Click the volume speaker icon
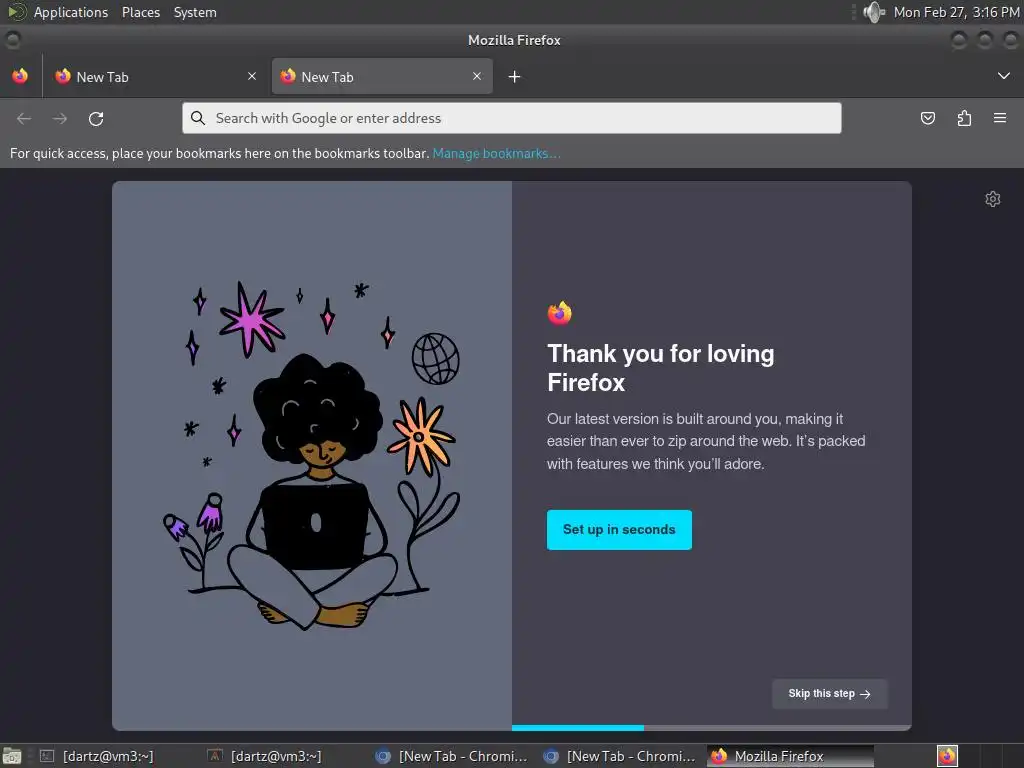The height and width of the screenshot is (768, 1024). tap(873, 12)
